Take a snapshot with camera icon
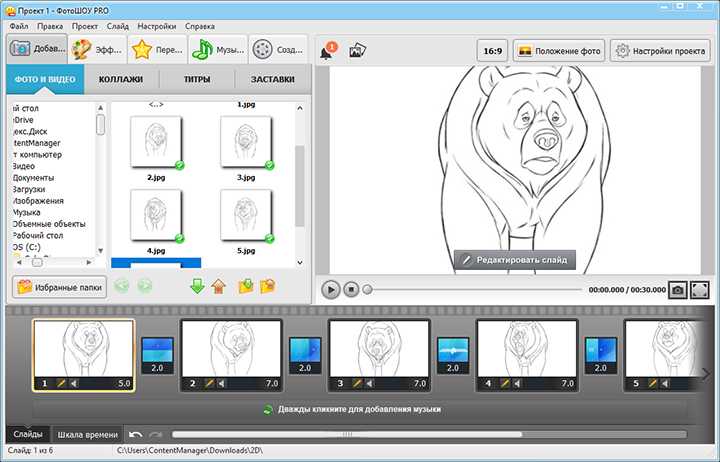The width and height of the screenshot is (720, 462). (x=677, y=290)
